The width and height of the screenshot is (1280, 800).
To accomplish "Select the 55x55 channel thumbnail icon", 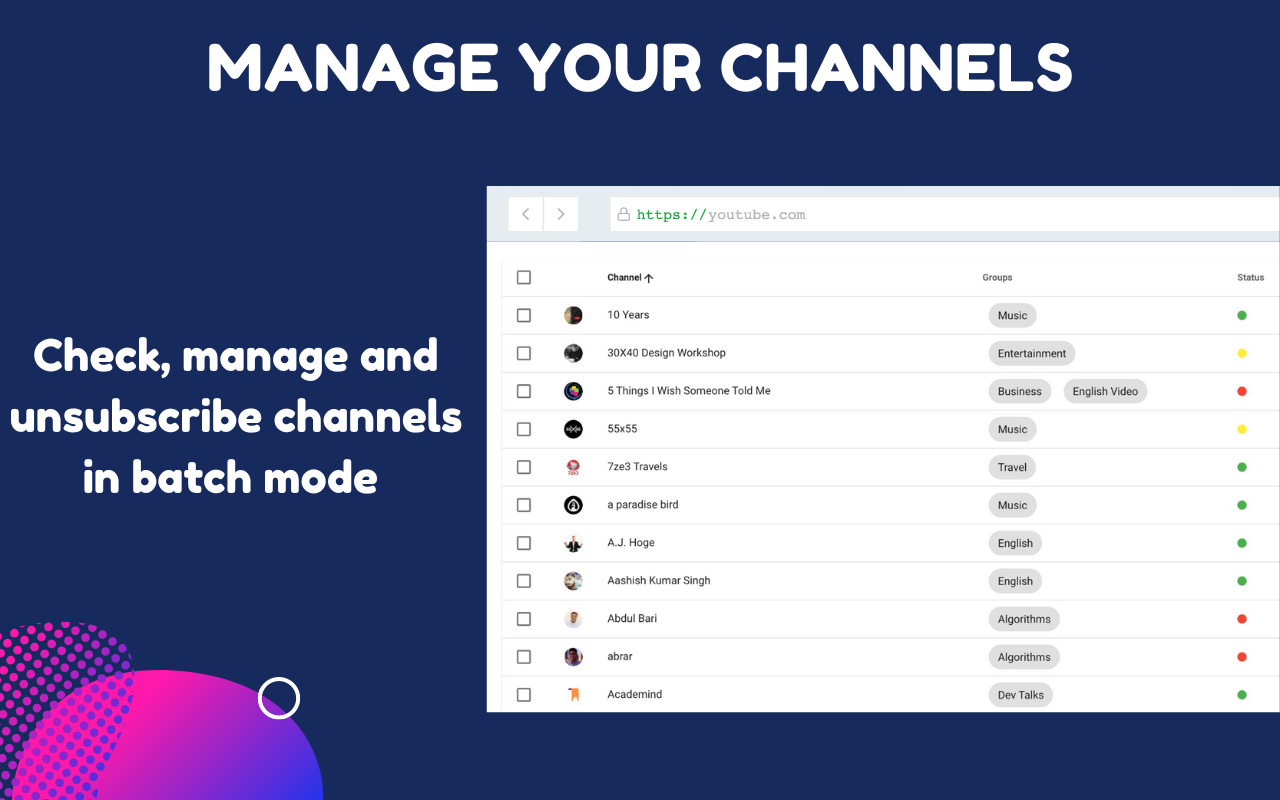I will pos(573,429).
